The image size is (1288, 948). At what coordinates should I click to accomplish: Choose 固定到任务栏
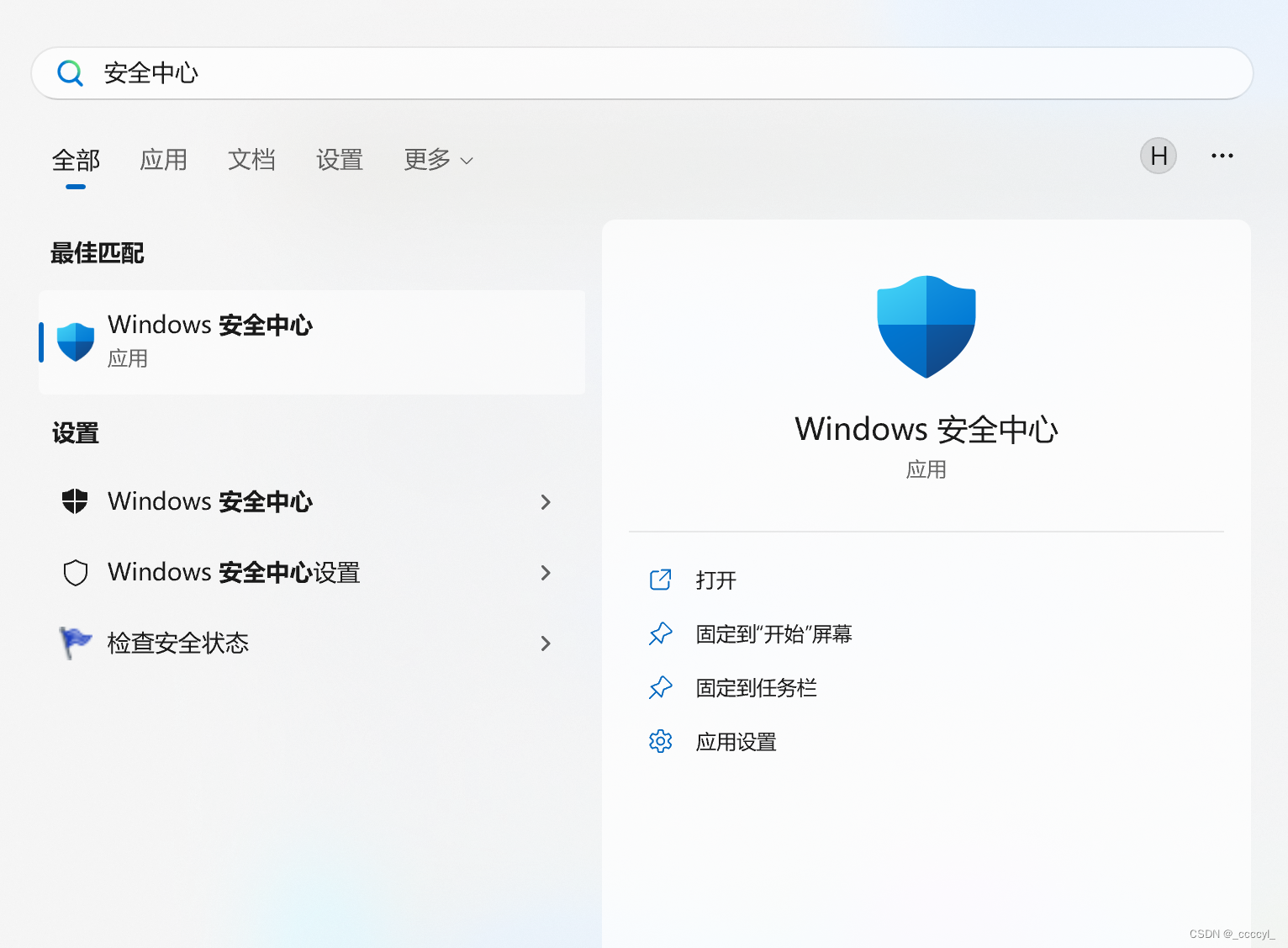coord(756,688)
